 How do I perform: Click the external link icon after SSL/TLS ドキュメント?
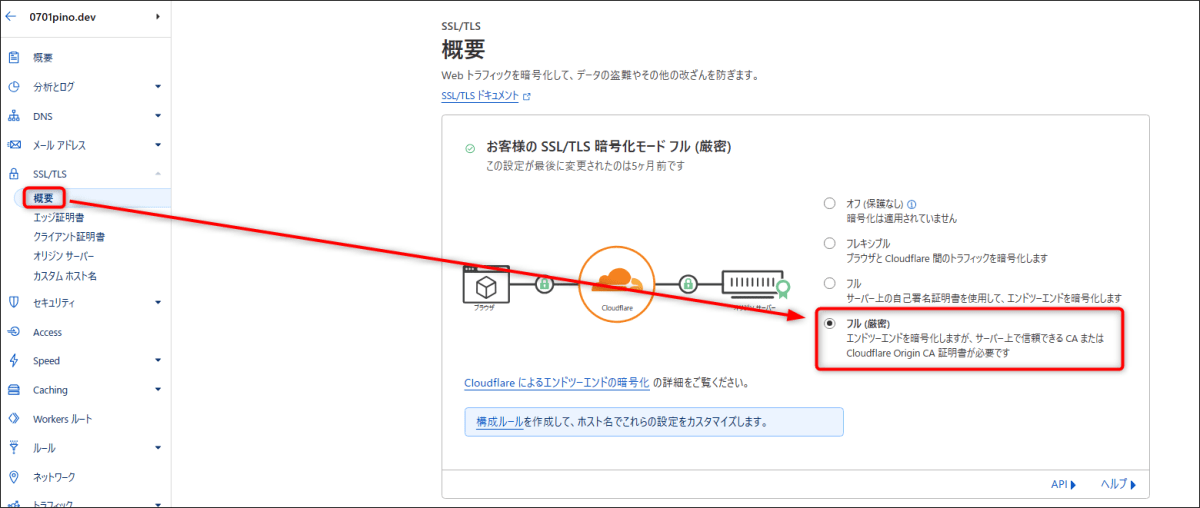coord(527,97)
